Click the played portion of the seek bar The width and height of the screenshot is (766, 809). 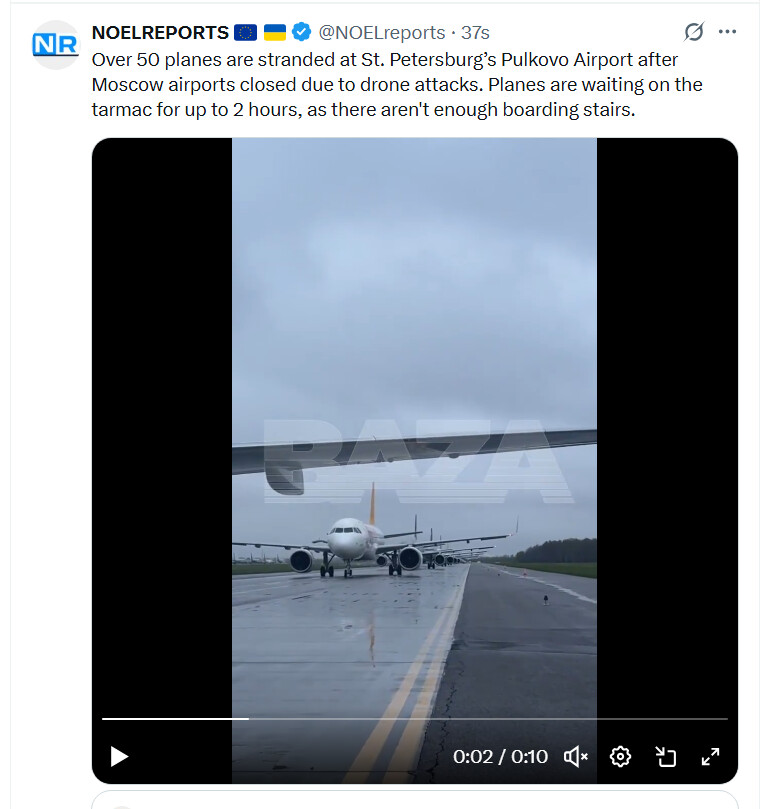point(175,718)
